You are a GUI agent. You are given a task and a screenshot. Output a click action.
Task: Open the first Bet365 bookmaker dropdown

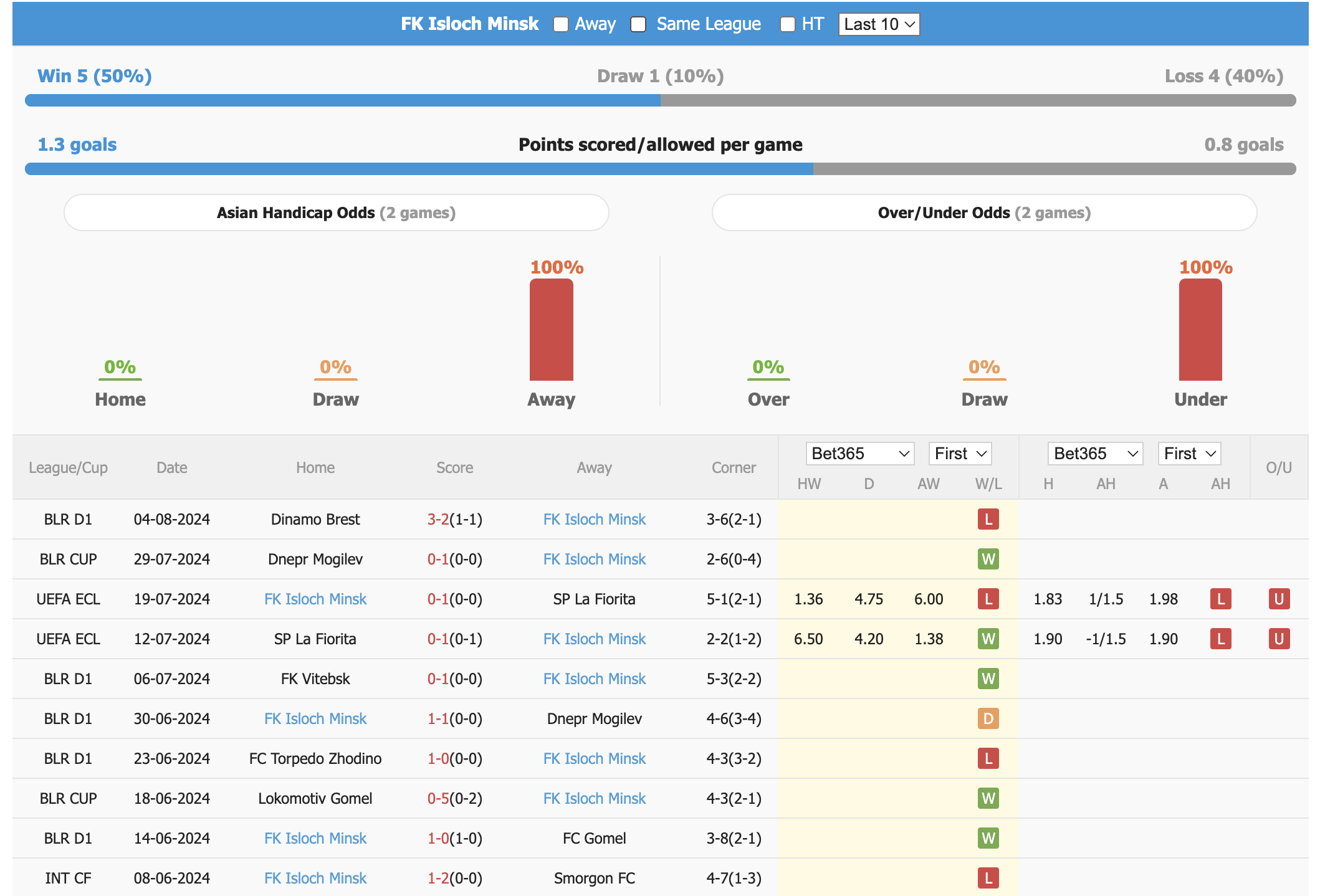859,454
